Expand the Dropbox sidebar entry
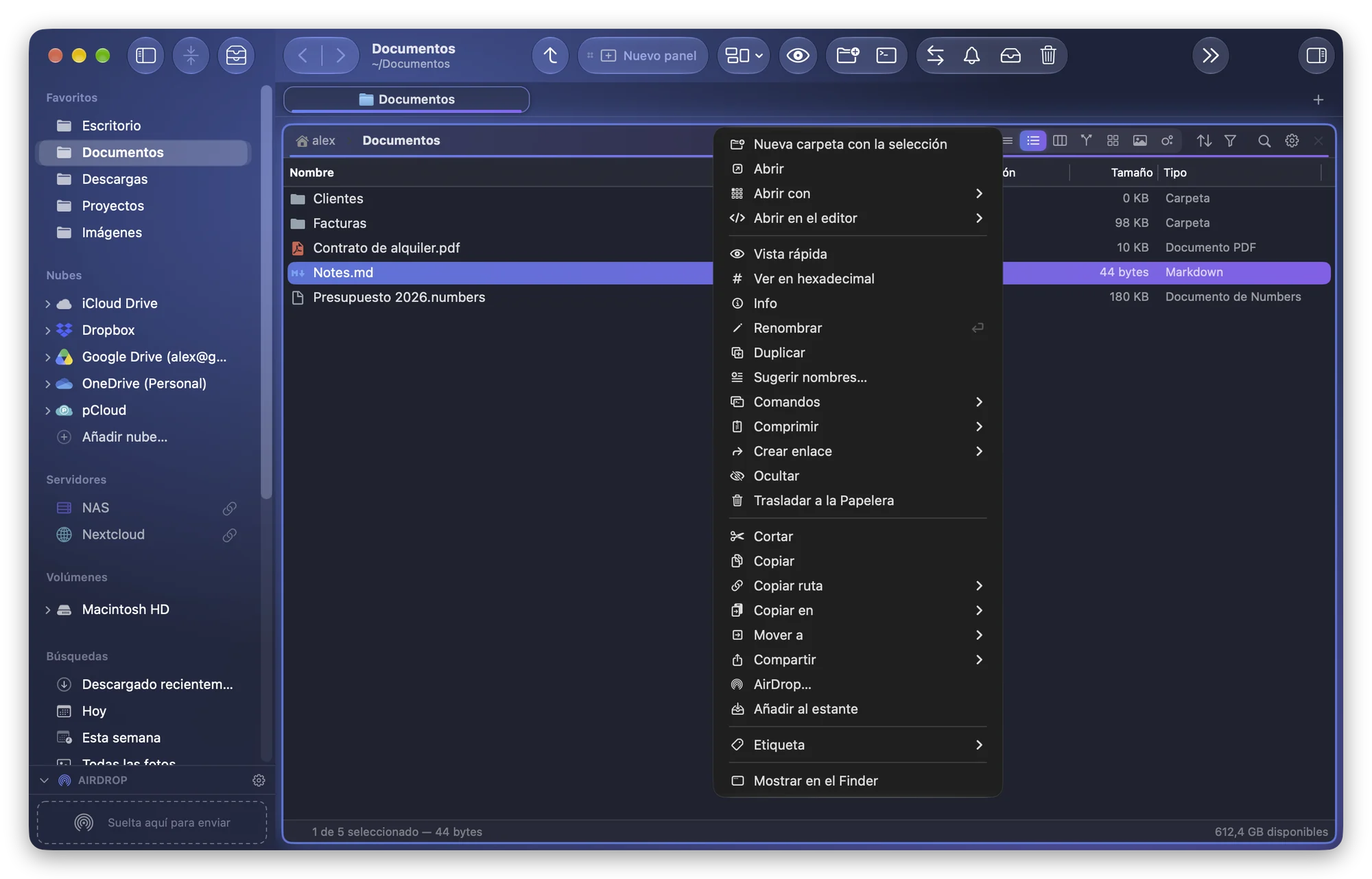The width and height of the screenshot is (1372, 879). [47, 331]
